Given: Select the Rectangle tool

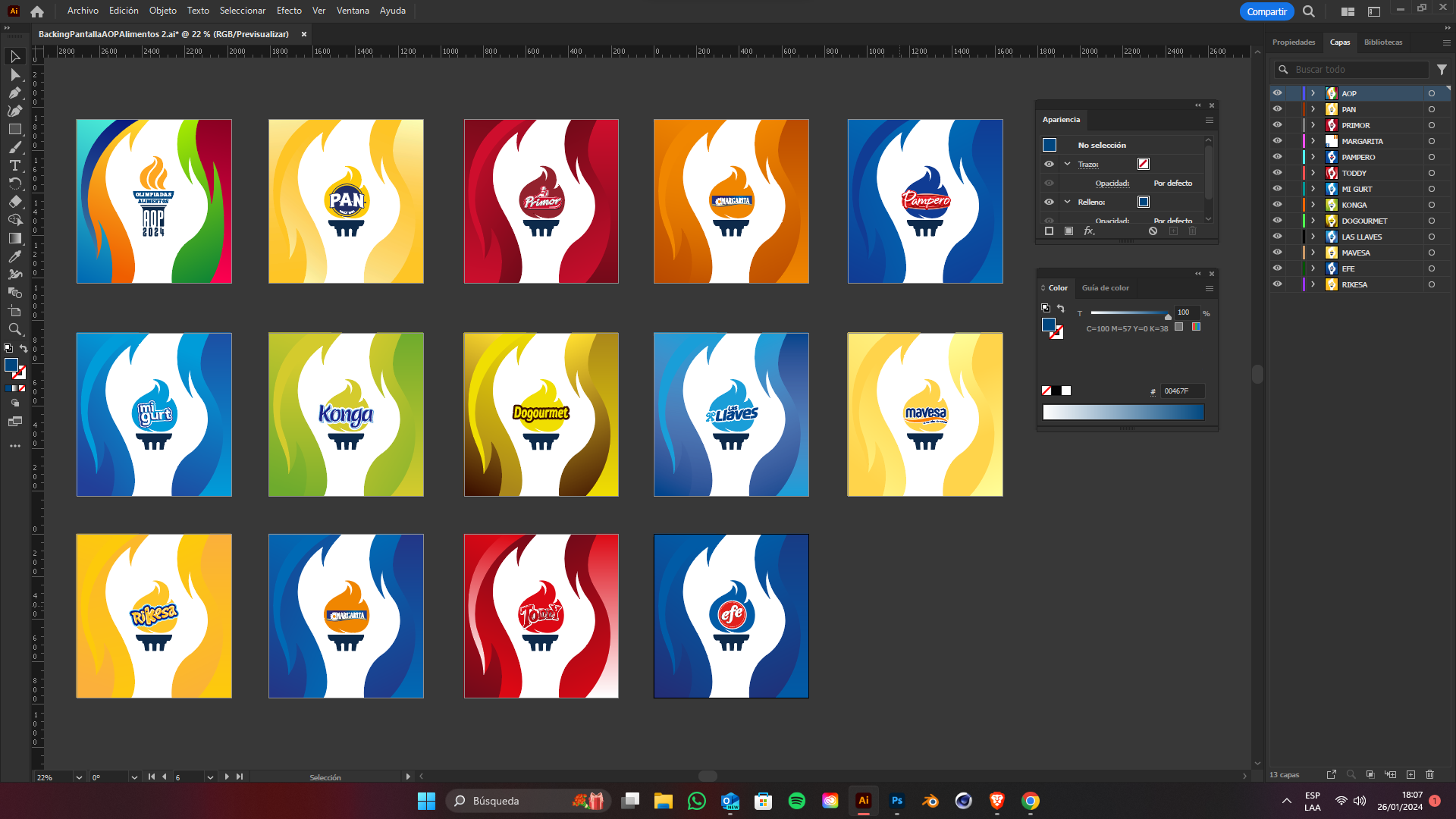Looking at the screenshot, I should [x=14, y=129].
